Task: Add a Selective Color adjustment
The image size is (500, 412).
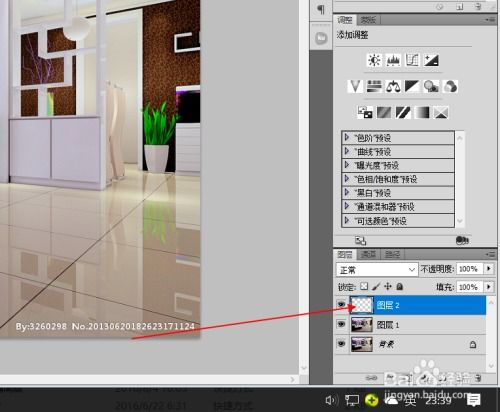Action: [441, 112]
